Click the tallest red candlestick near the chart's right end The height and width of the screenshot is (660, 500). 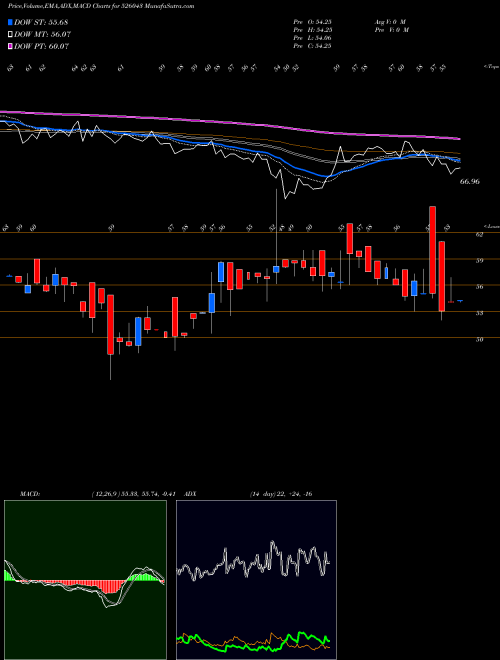click(432, 250)
